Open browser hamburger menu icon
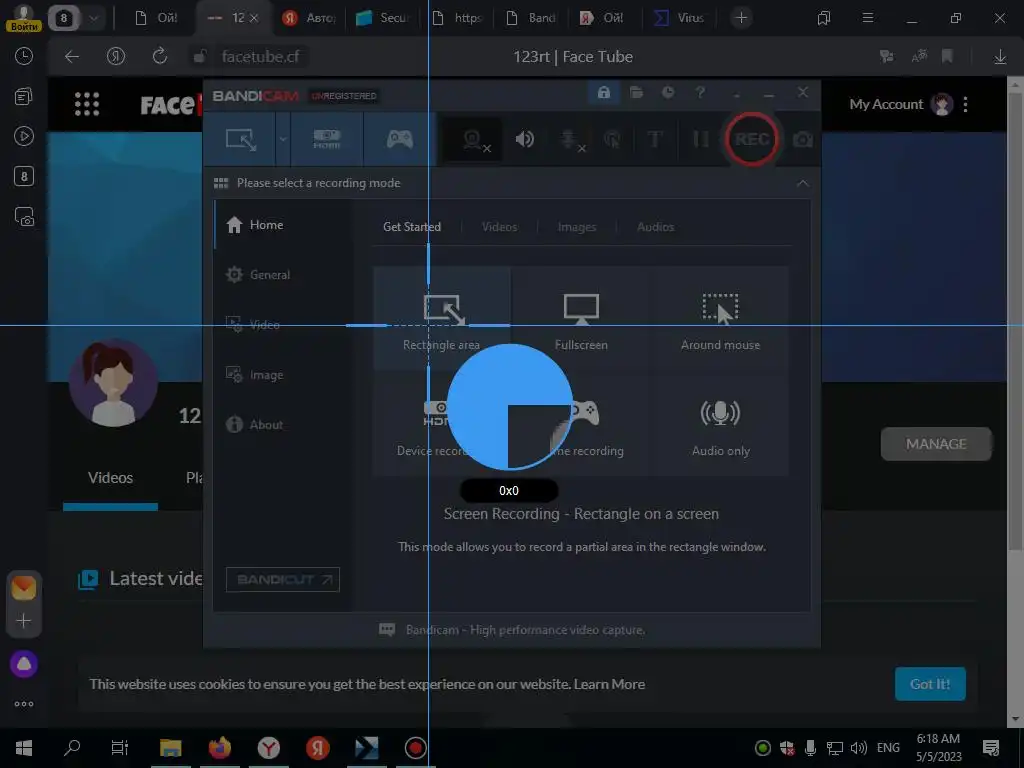1024x768 pixels. 867,18
